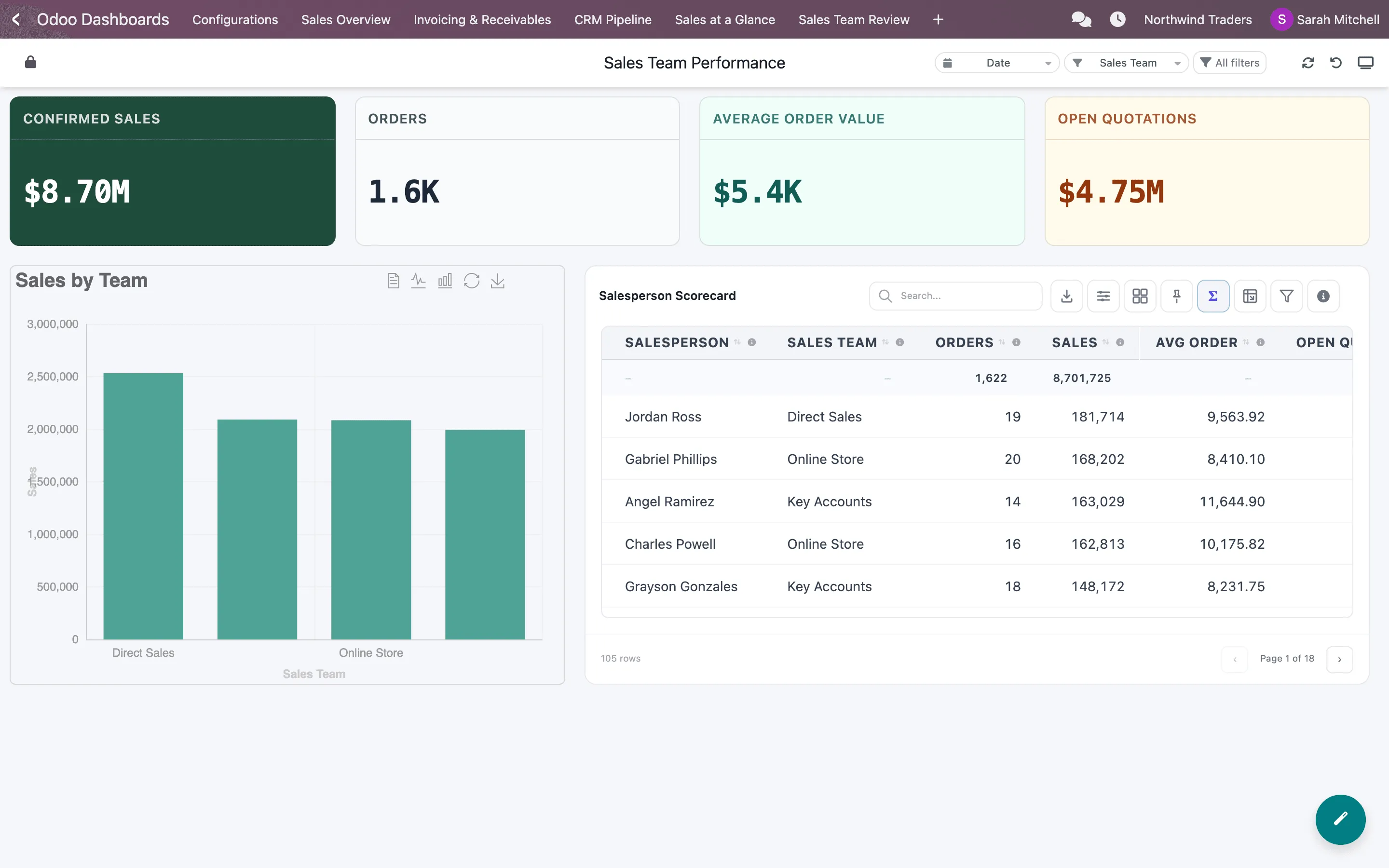
Task: Pin the scorecard columns with the pin icon
Action: [1177, 296]
